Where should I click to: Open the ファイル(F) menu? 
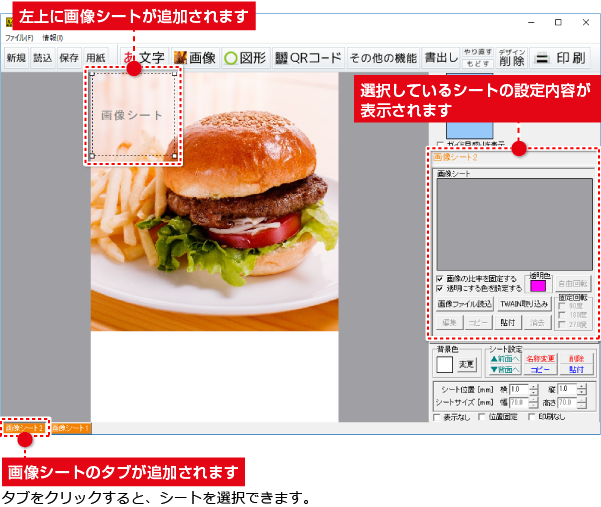coord(19,37)
